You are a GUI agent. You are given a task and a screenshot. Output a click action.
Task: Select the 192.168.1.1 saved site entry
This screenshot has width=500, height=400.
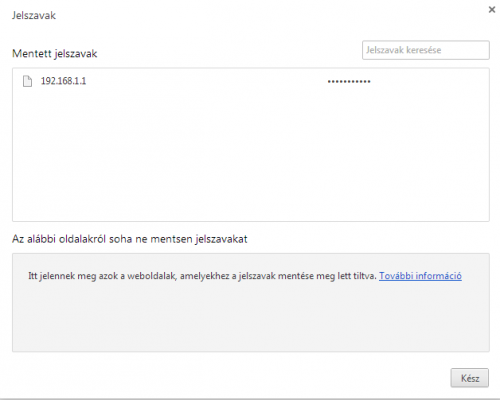point(251,81)
